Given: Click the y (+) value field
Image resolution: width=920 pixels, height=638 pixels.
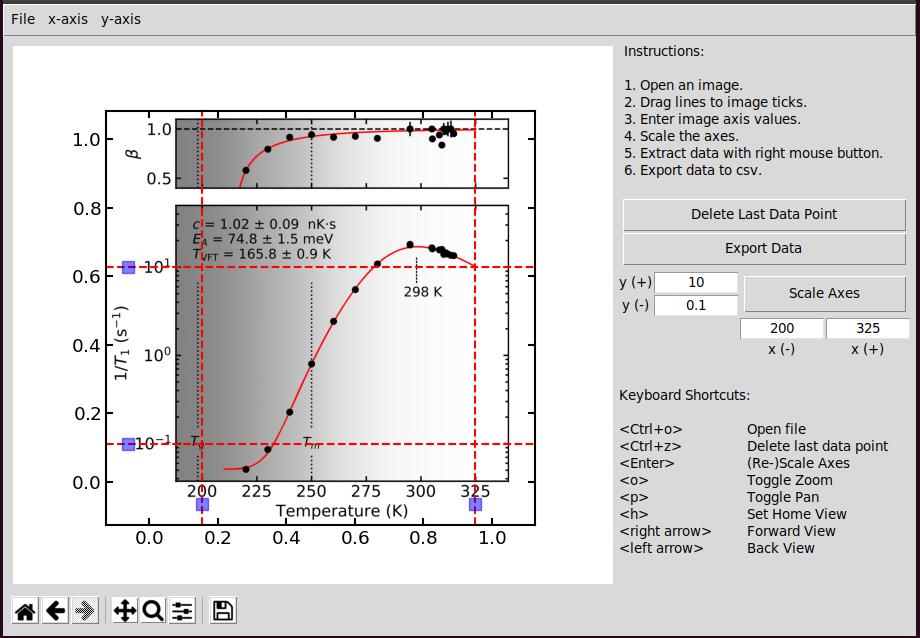Looking at the screenshot, I should (696, 282).
